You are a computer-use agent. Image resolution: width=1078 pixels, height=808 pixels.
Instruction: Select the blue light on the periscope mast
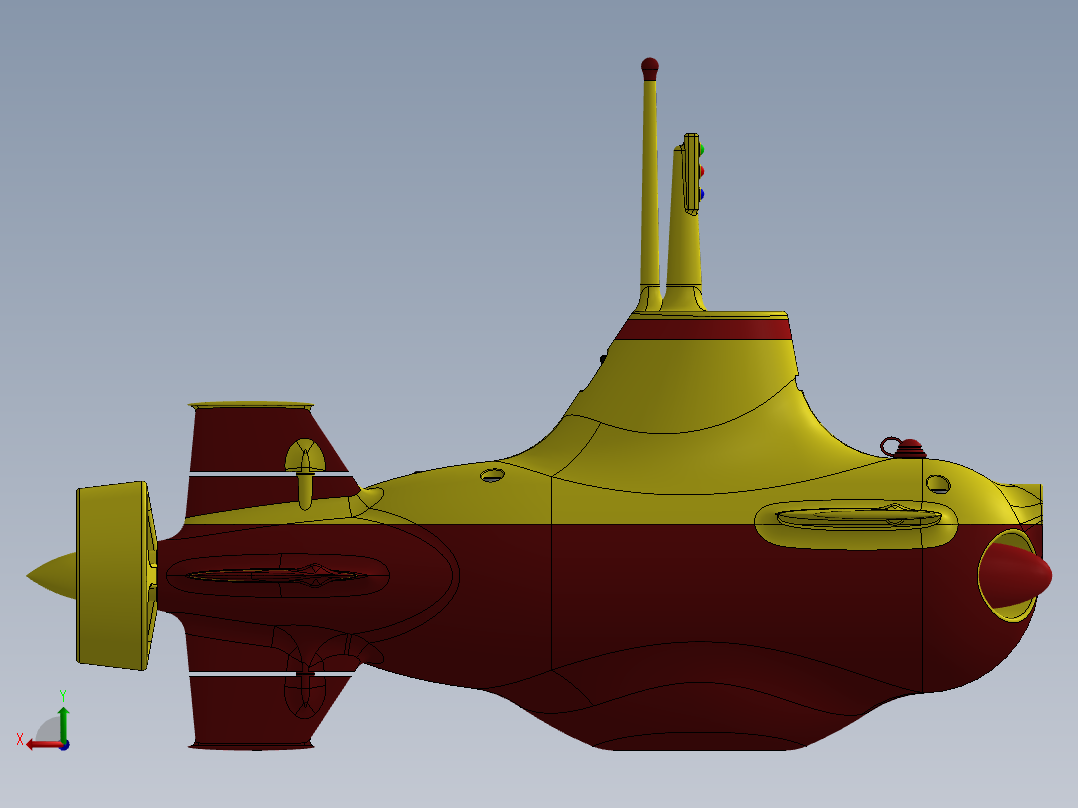[701, 195]
